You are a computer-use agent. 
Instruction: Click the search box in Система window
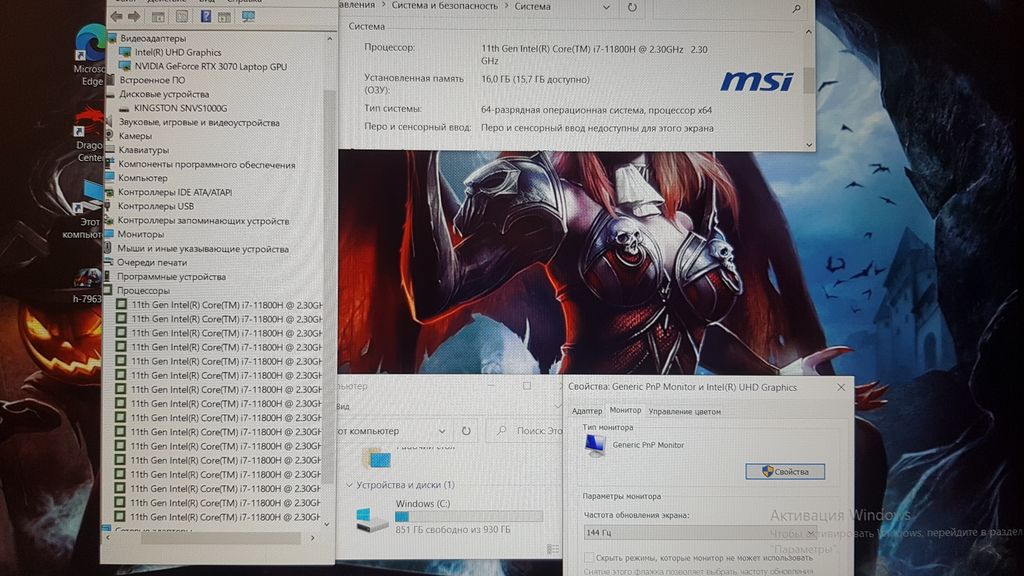[730, 8]
